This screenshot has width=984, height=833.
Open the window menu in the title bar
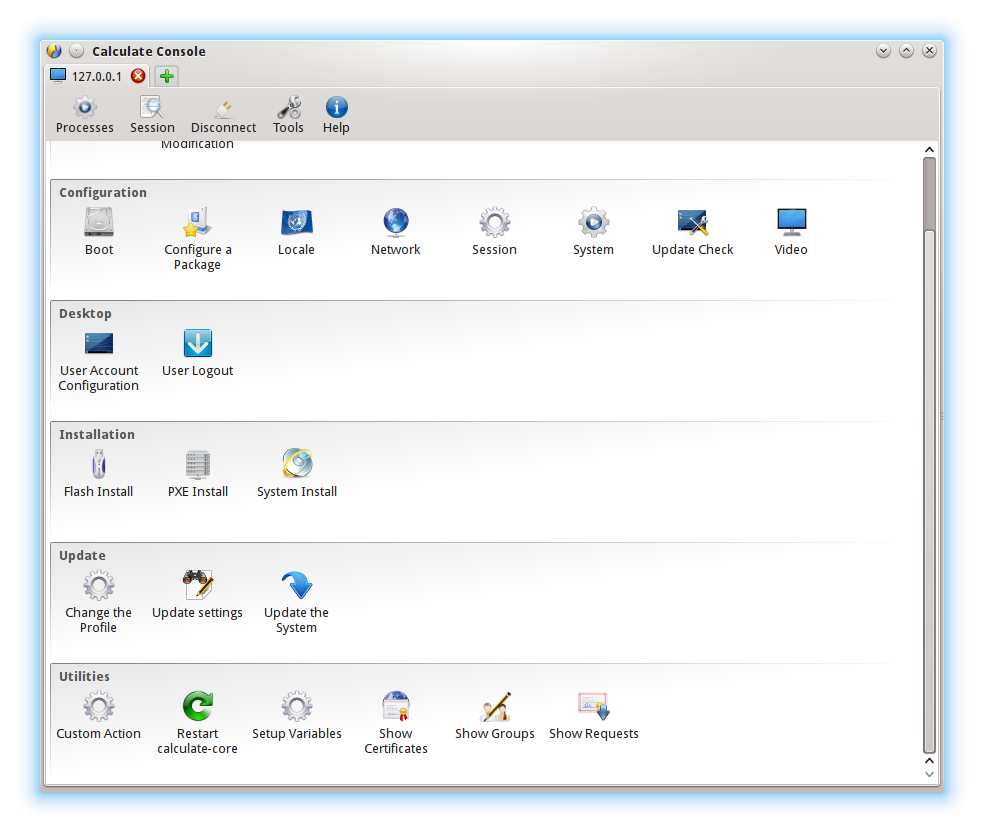tap(76, 51)
